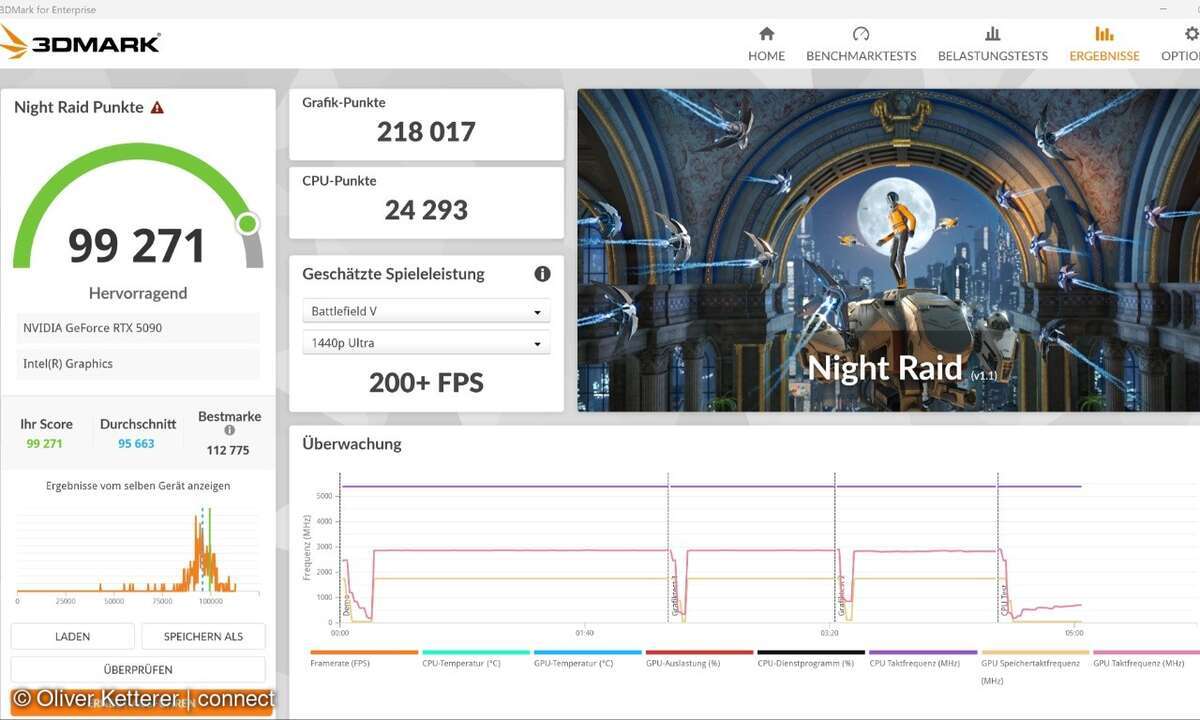Click the Belastungstests bar chart icon
The image size is (1200, 720).
click(x=992, y=34)
